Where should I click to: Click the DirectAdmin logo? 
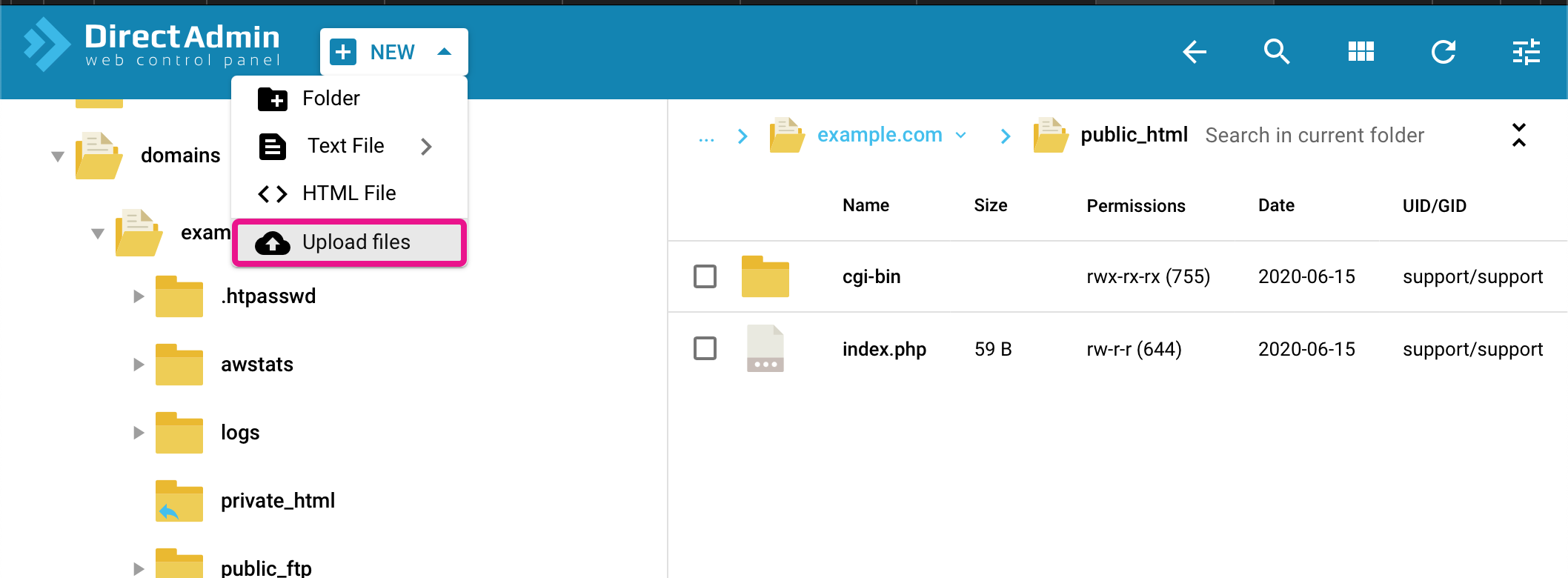coord(153,44)
